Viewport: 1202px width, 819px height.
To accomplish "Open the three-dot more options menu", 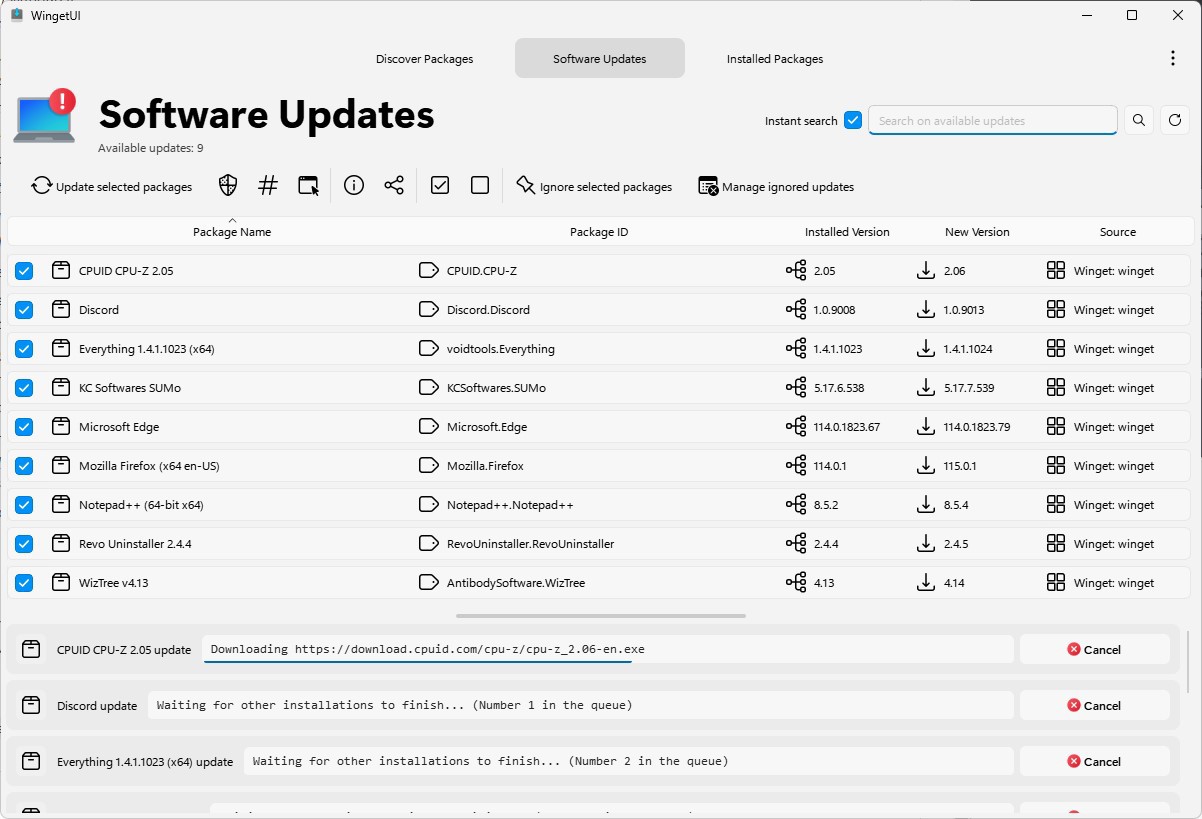I will 1172,59.
